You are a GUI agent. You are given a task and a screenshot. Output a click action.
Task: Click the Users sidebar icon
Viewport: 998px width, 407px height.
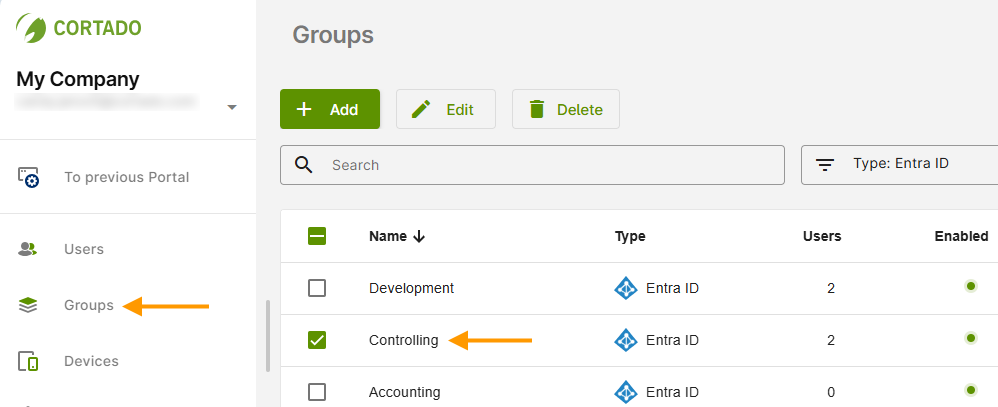point(27,249)
